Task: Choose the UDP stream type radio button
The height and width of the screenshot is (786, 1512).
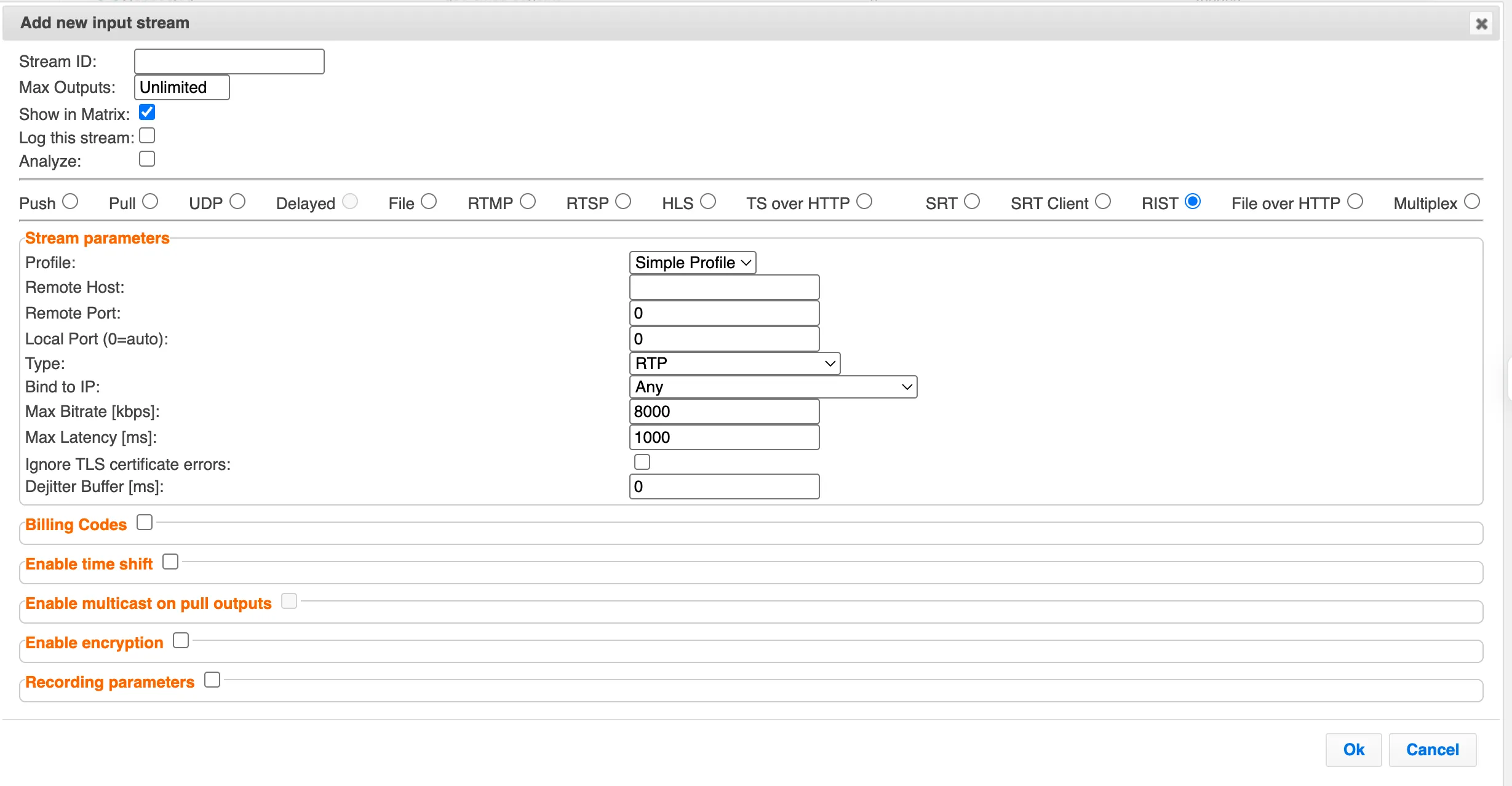Action: tap(237, 202)
